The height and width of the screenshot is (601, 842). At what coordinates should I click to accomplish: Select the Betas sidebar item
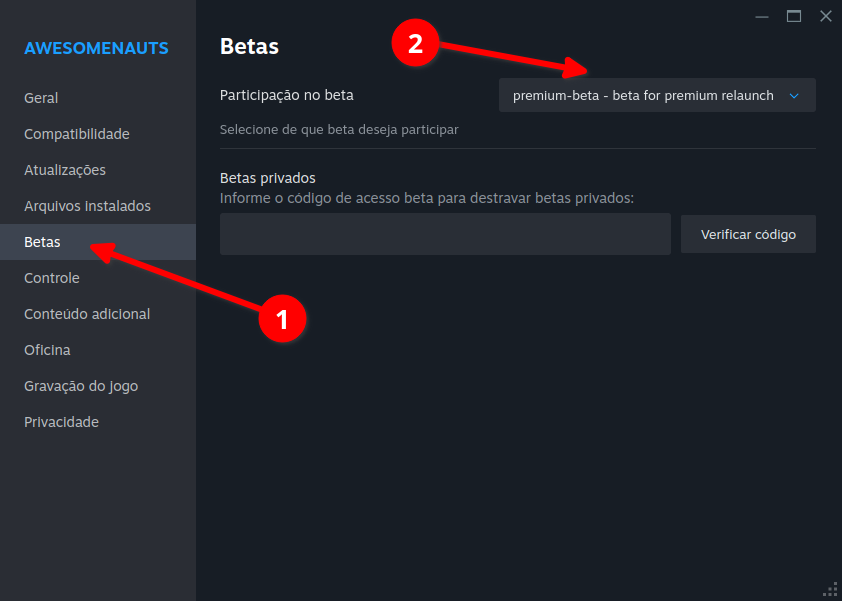(42, 242)
